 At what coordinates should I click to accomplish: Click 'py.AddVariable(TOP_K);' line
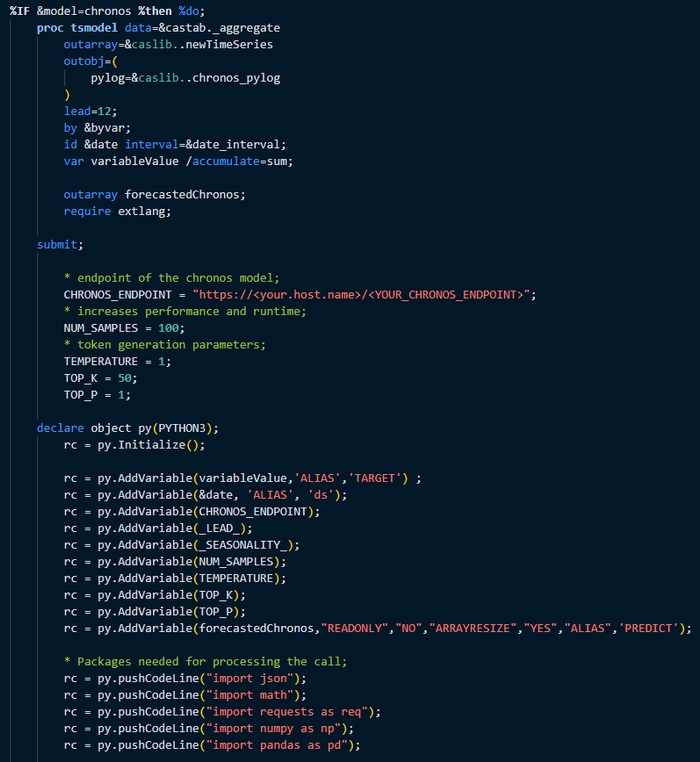click(155, 595)
